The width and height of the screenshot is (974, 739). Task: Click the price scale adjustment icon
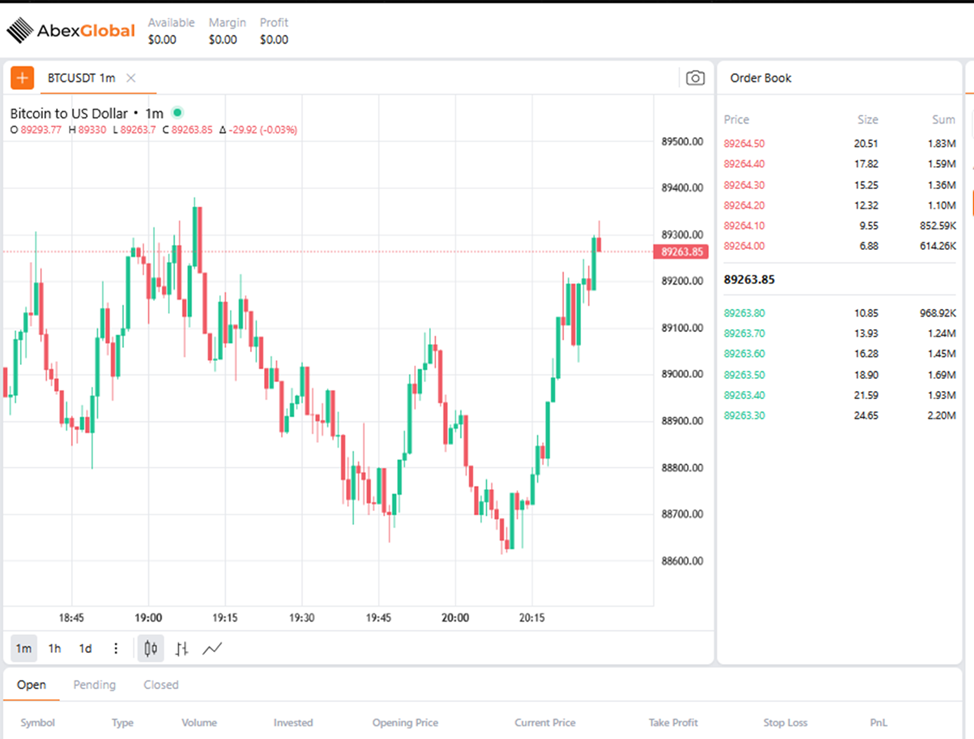click(x=181, y=648)
